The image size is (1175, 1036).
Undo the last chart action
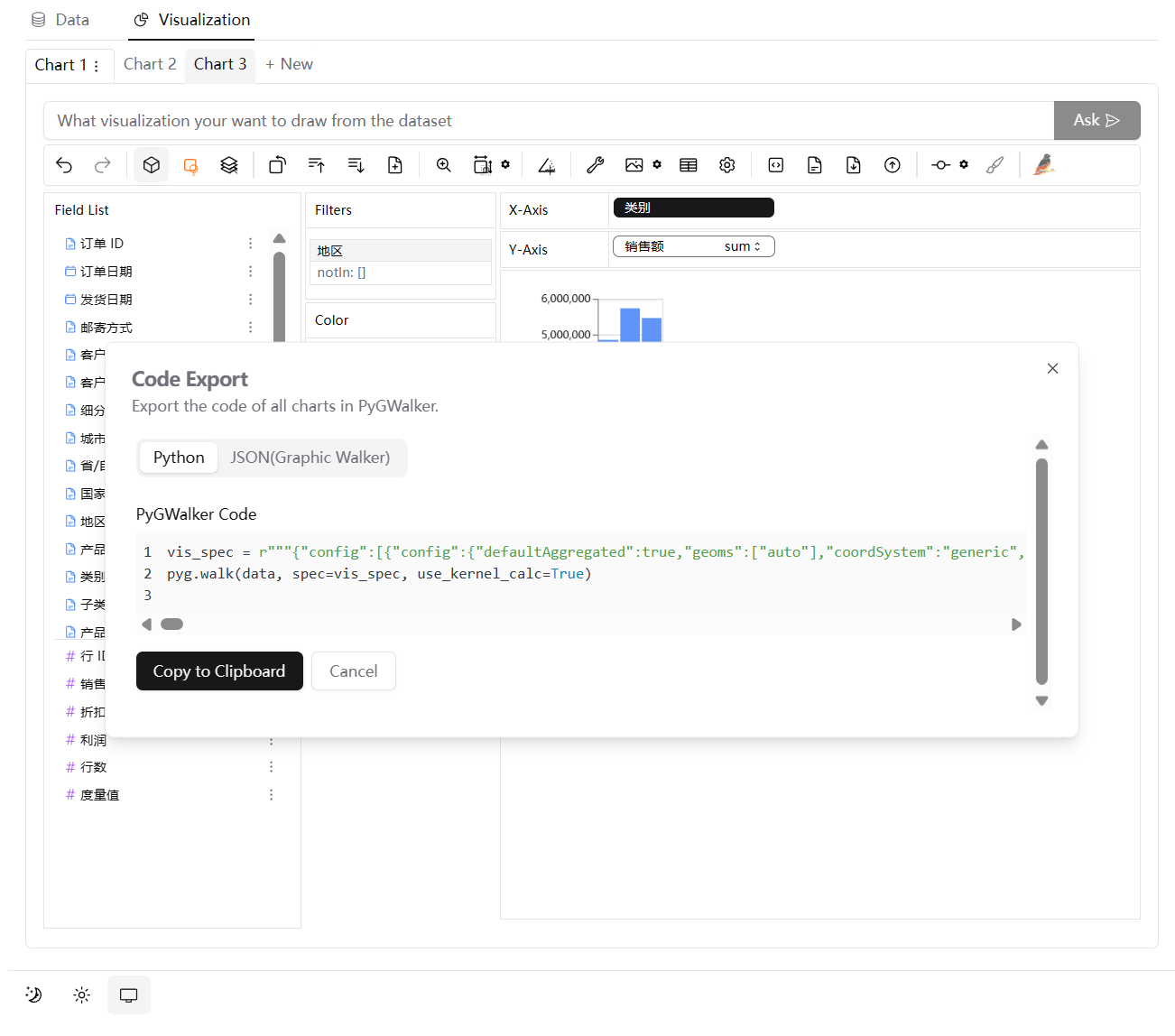64,164
